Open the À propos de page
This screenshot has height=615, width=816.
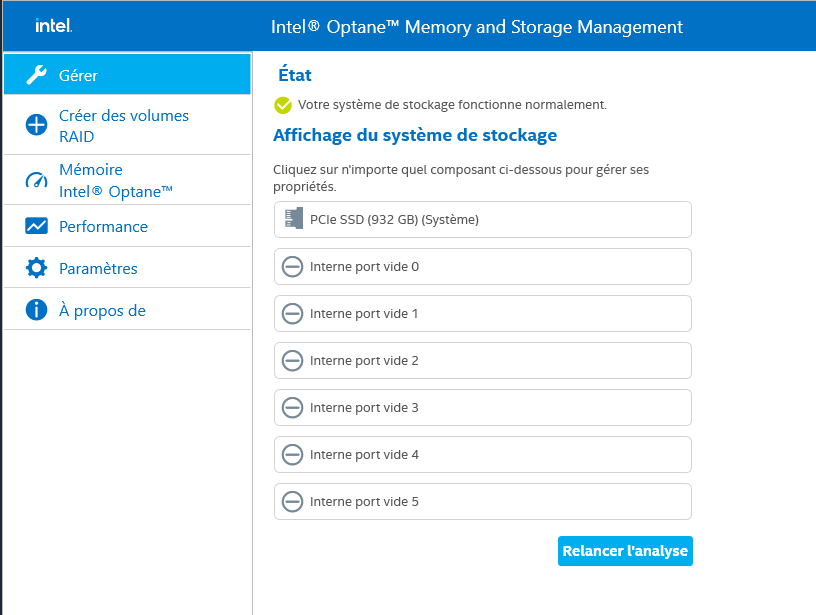127,310
